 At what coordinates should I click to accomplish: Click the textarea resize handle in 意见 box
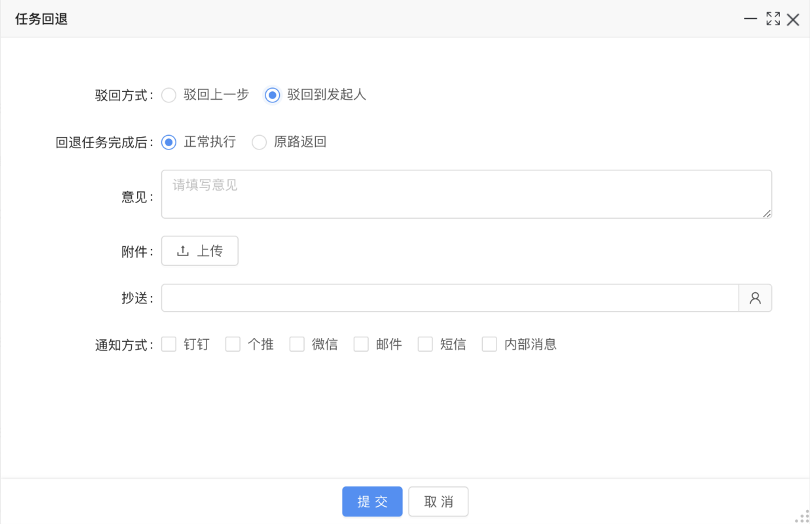[x=767, y=213]
